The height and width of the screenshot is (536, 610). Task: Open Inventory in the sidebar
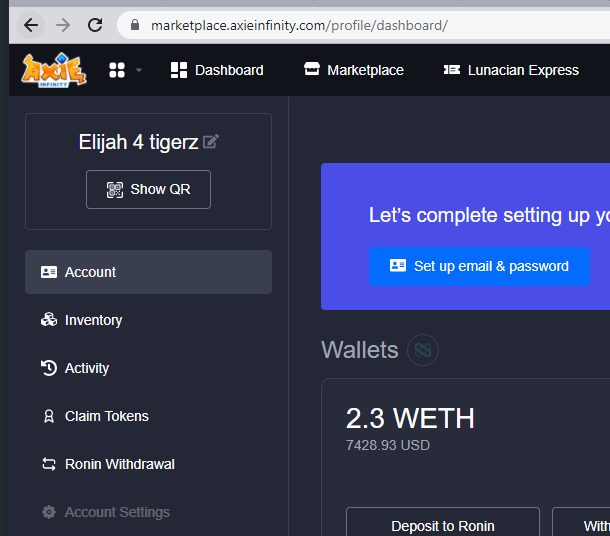click(148, 320)
